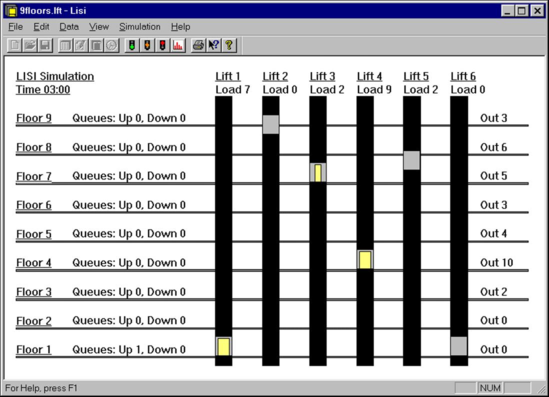Click the Floor 1 label
Image resolution: width=549 pixels, height=397 pixels.
tap(34, 350)
